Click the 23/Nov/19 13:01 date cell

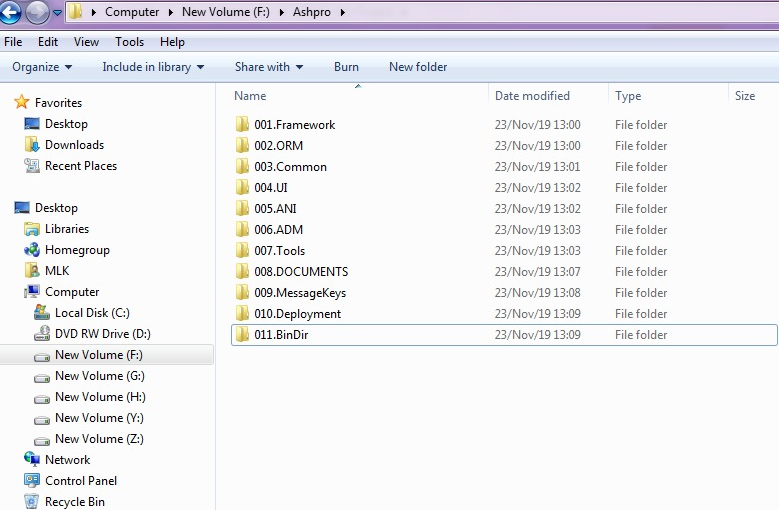(538, 166)
